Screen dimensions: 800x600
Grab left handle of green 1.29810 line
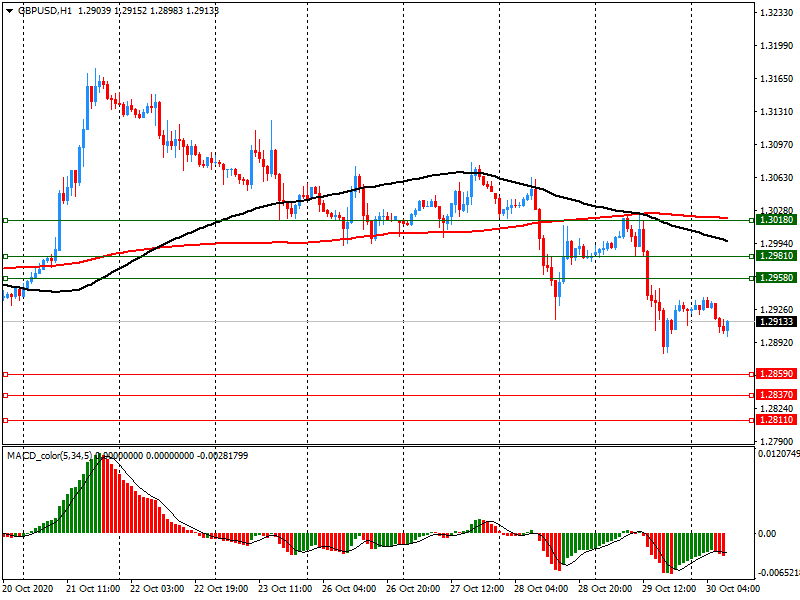(6, 257)
